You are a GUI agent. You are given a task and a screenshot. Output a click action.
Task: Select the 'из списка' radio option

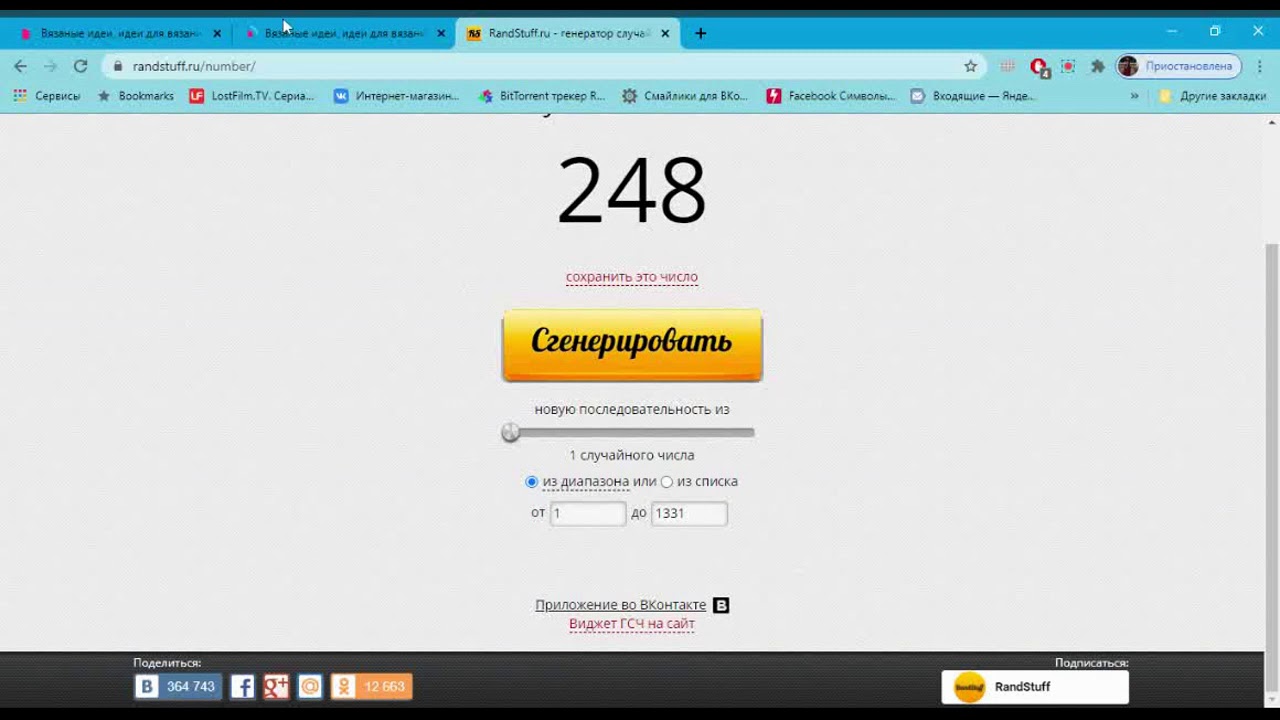[667, 482]
